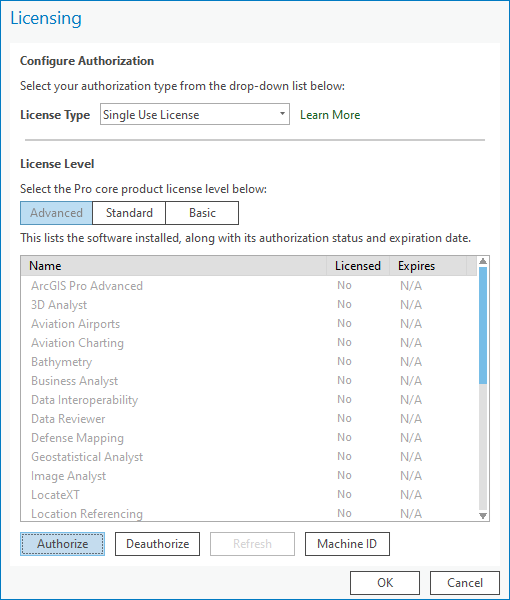Viewport: 510px width, 600px height.
Task: Click the scroll up arrow of the software list
Action: (x=483, y=261)
